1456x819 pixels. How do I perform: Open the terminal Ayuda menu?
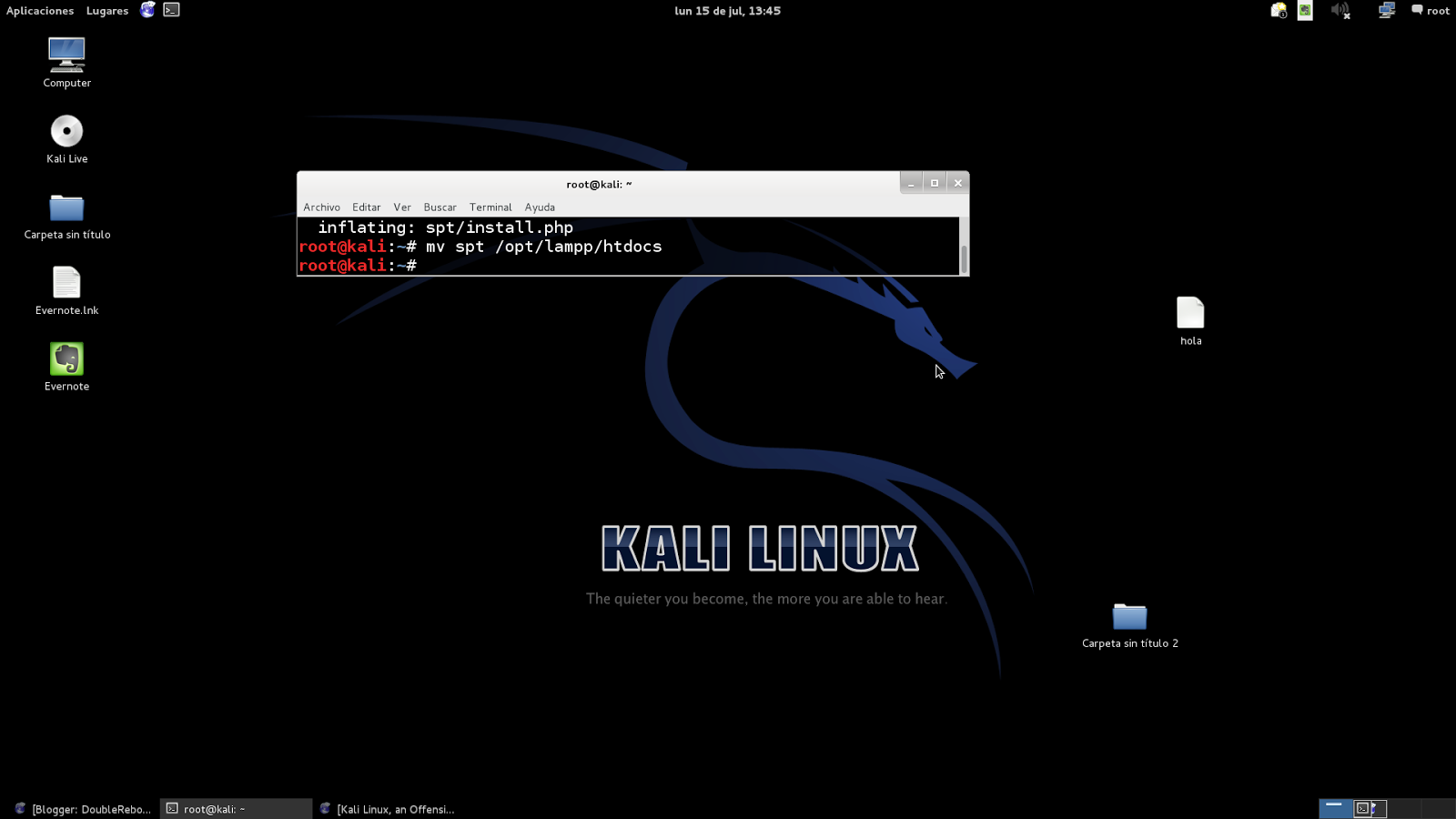pos(540,207)
